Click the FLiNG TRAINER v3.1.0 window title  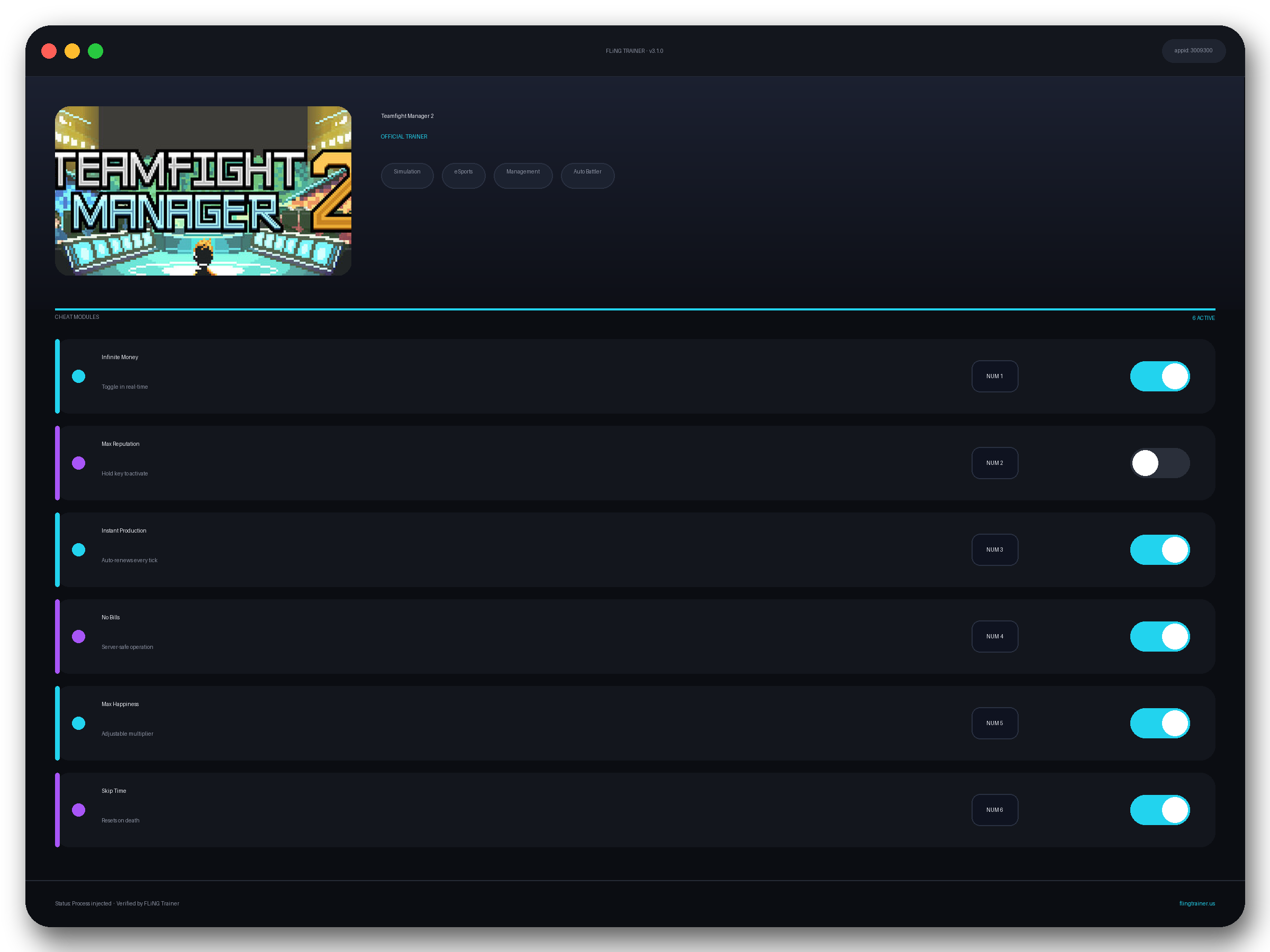pos(634,51)
